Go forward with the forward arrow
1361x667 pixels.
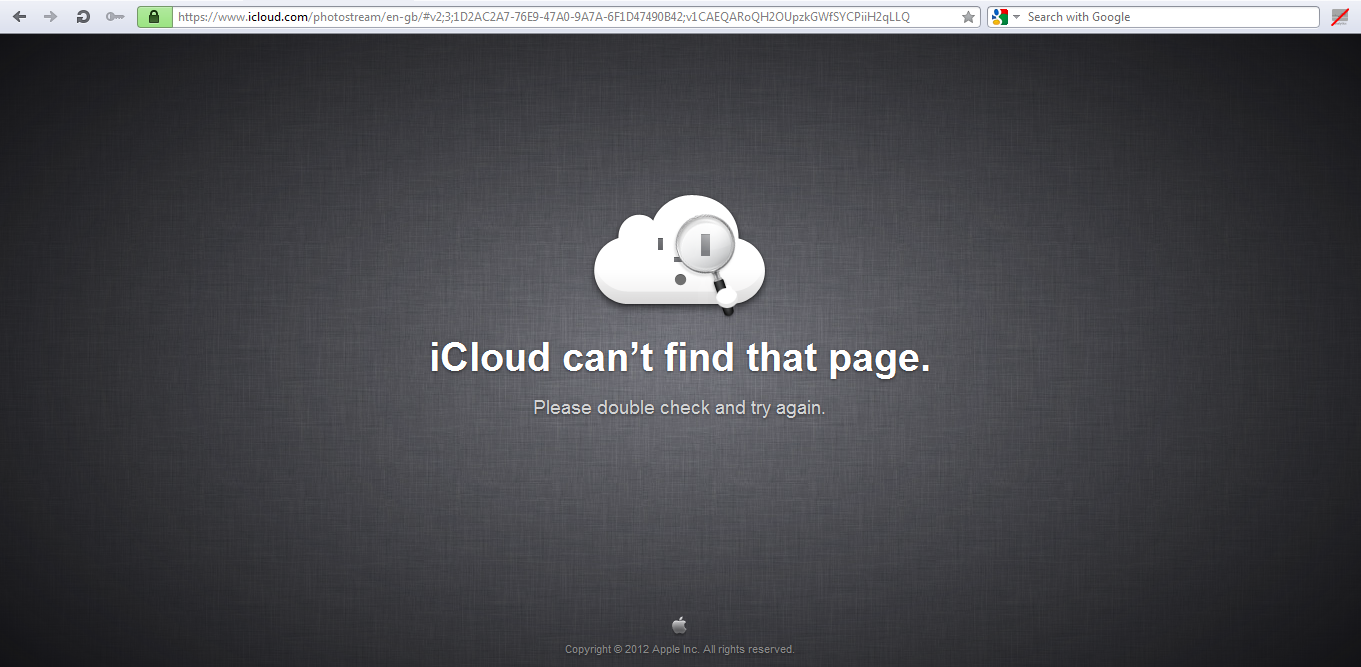click(50, 17)
